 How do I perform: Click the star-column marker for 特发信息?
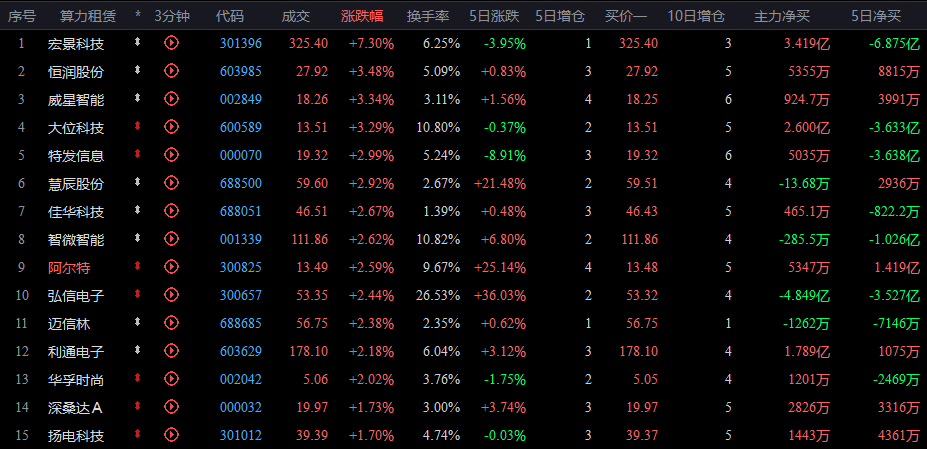[138, 154]
